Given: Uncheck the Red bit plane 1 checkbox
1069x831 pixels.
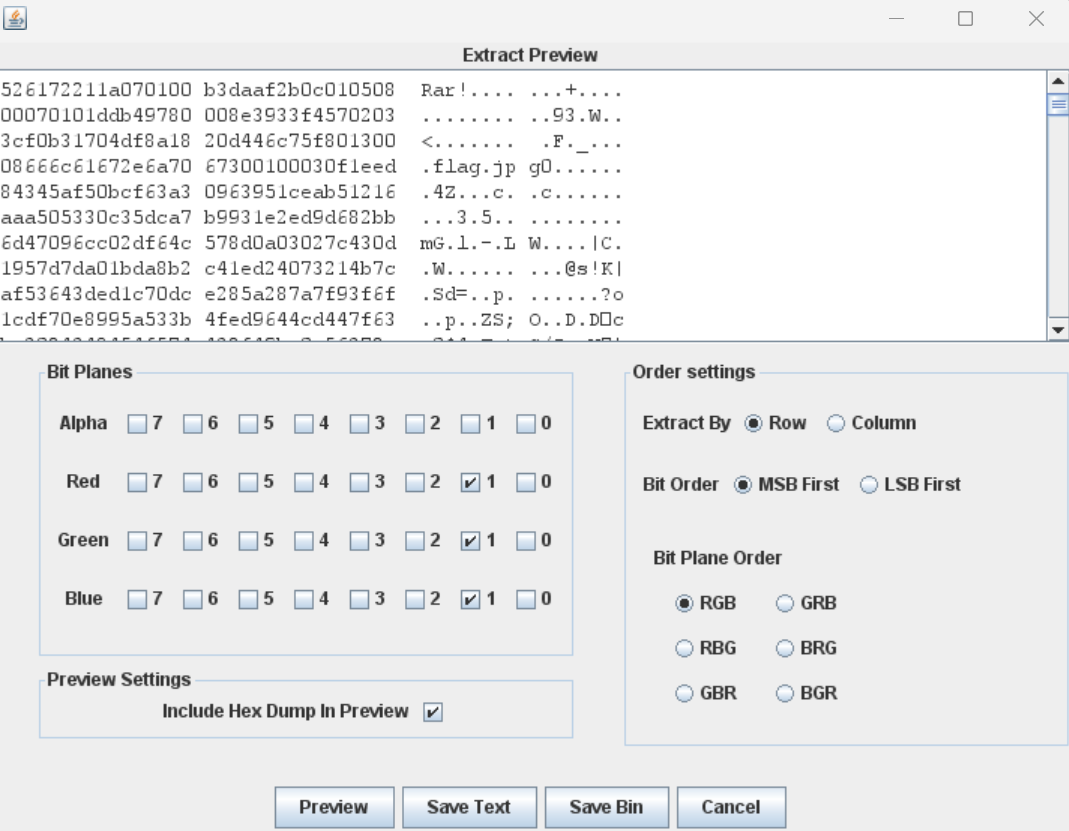Looking at the screenshot, I should [x=470, y=483].
